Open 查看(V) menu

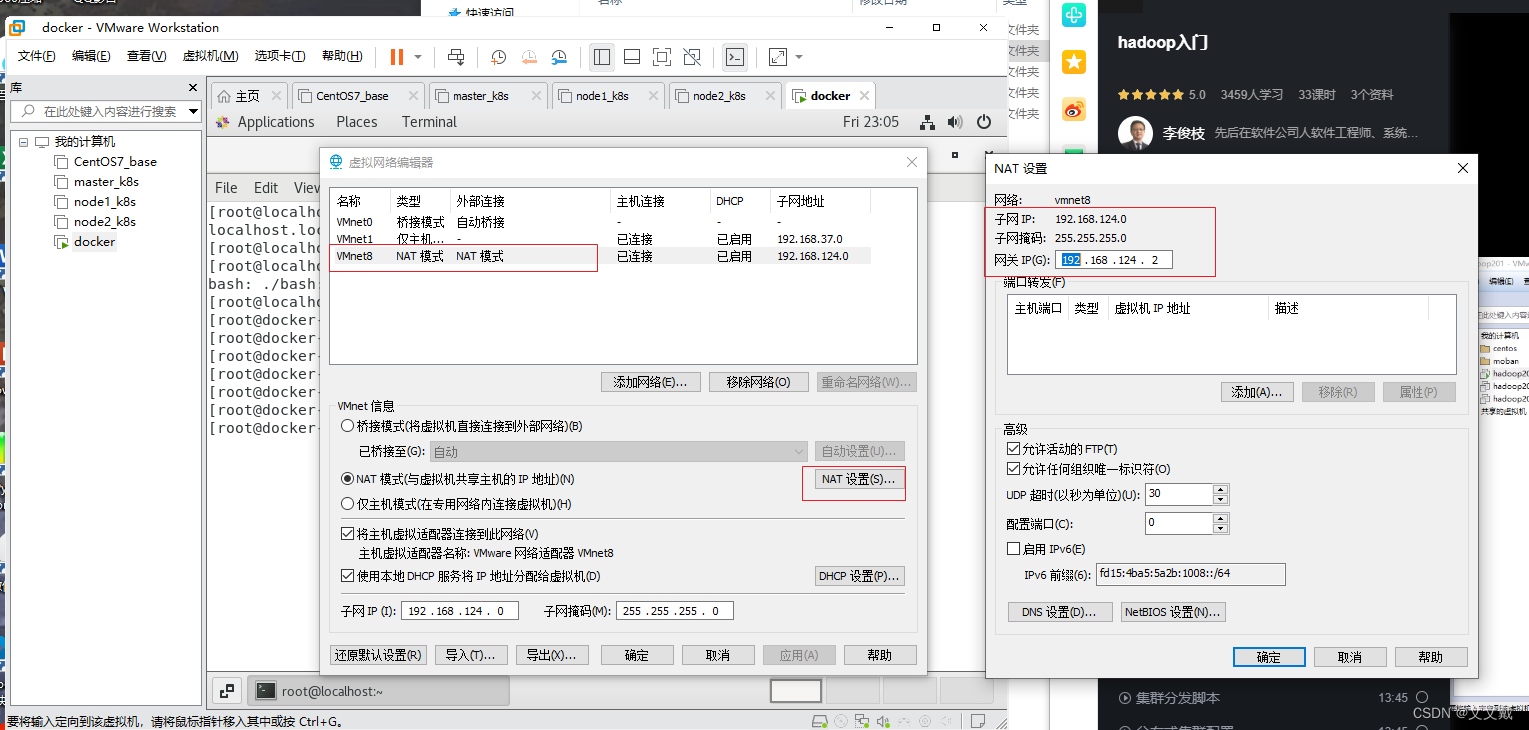point(146,56)
